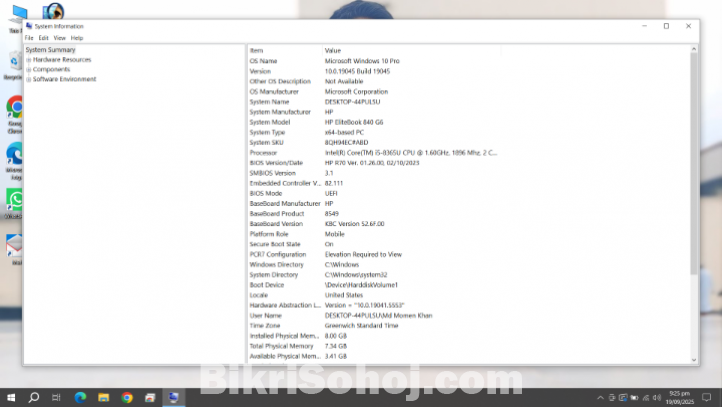Open the Help menu
This screenshot has height=407, width=722.
[77, 38]
